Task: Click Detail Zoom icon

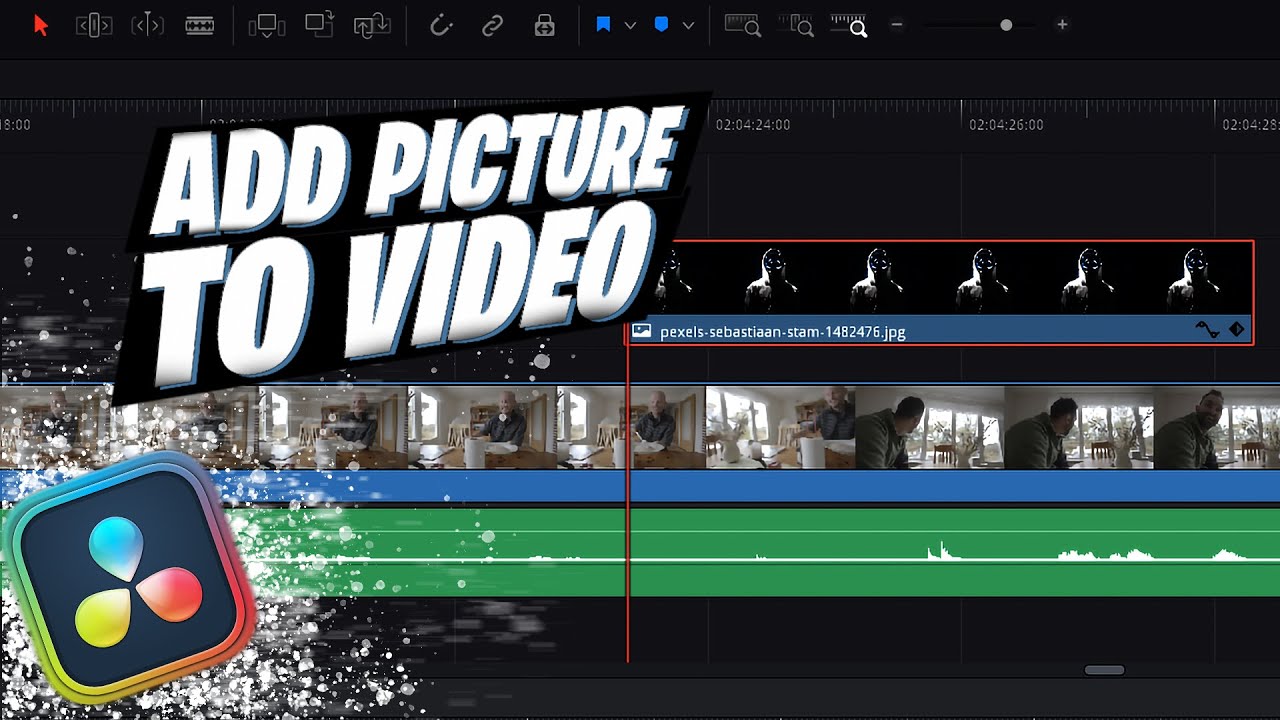Action: [796, 26]
